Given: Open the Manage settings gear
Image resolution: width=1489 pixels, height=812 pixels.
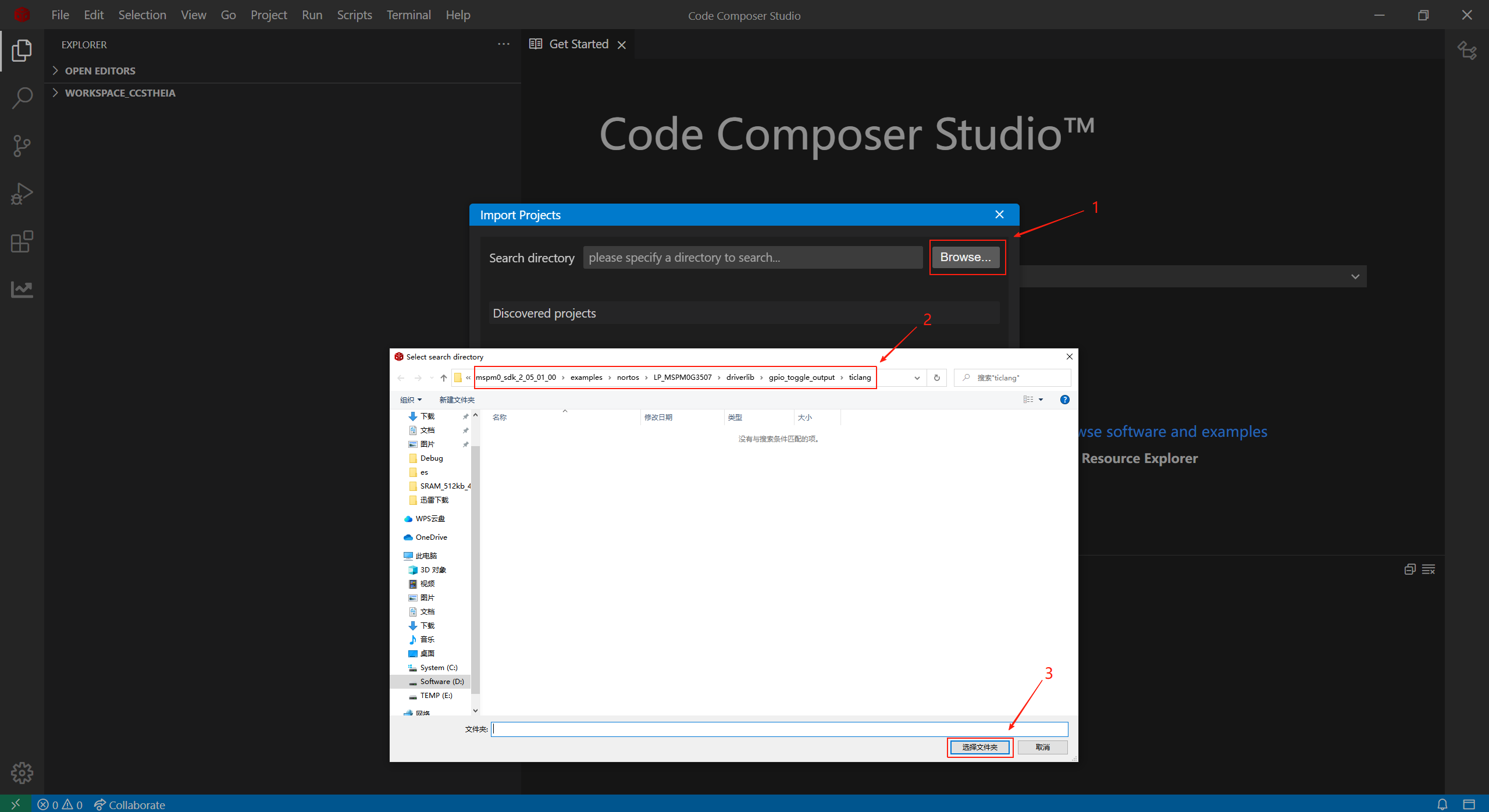Looking at the screenshot, I should click(22, 772).
